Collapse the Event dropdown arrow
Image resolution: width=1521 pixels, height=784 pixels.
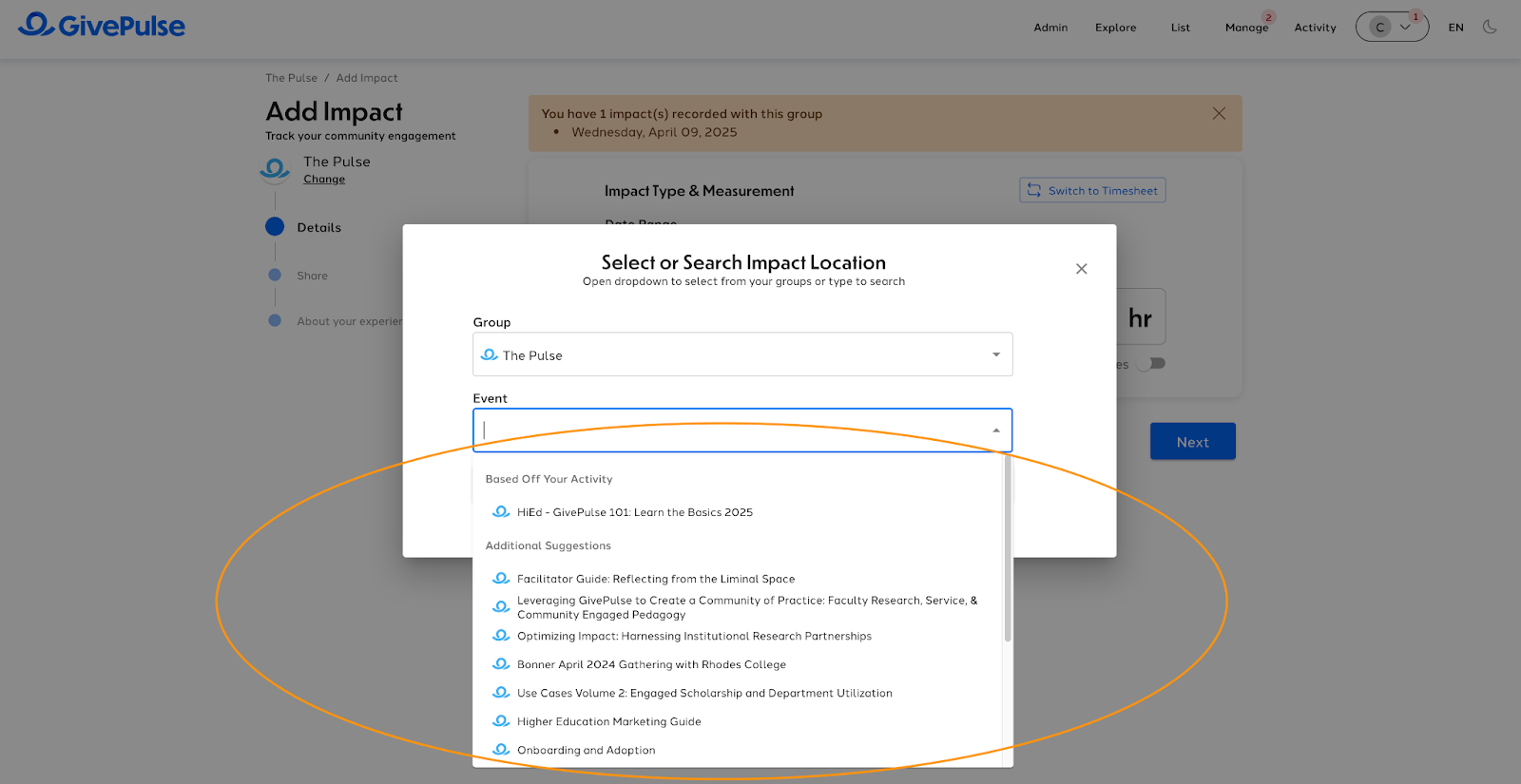point(996,430)
